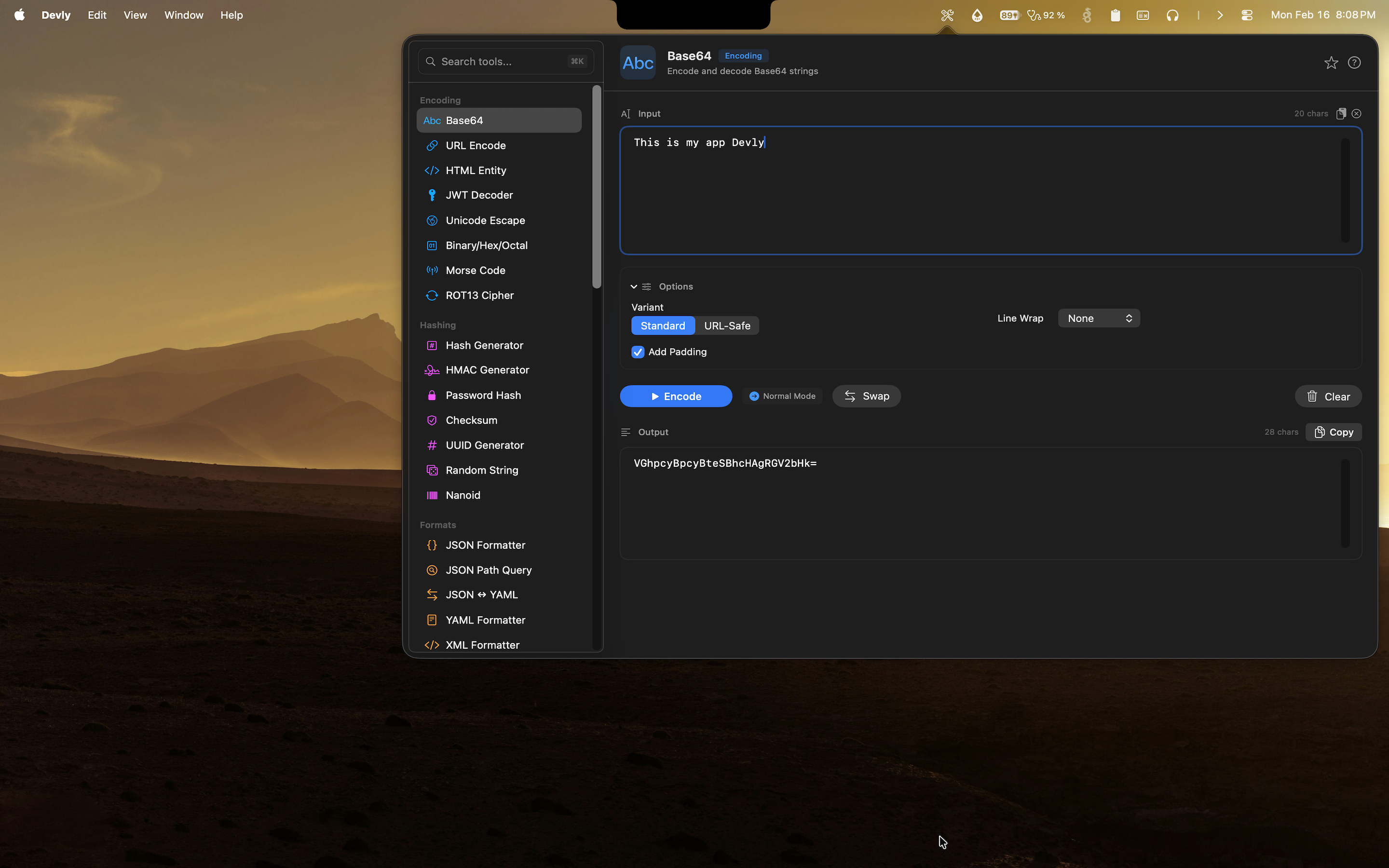Open the Morse Code encoder
The height and width of the screenshot is (868, 1389).
click(475, 270)
